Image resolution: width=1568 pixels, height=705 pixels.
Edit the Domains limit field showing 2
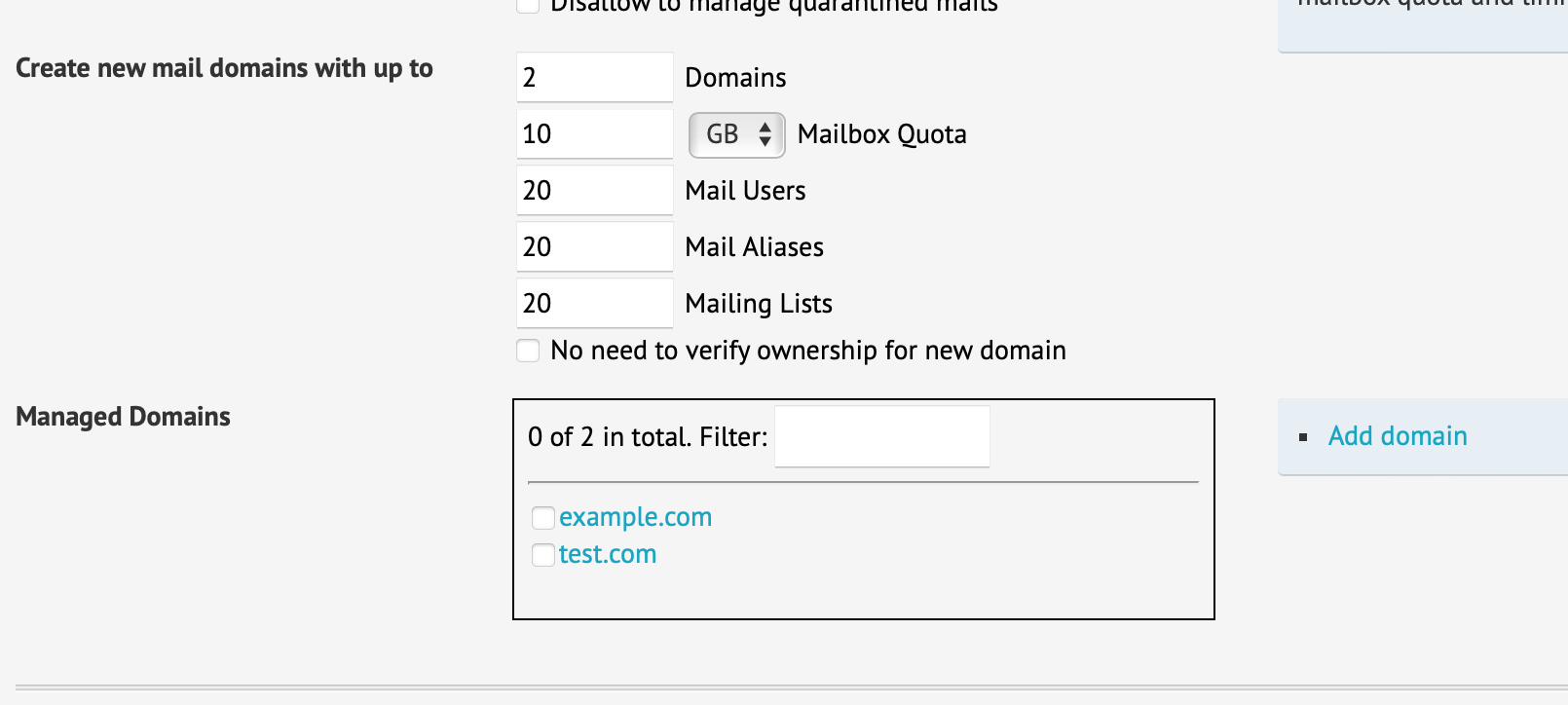(594, 77)
